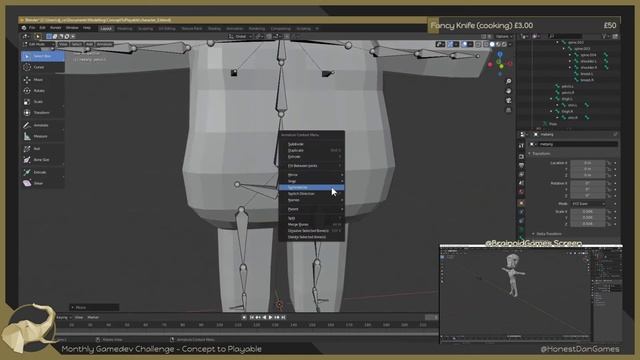Viewport: 640px width, 360px height.
Task: Toggle animate Rotation X property dot
Action: tap(615, 183)
